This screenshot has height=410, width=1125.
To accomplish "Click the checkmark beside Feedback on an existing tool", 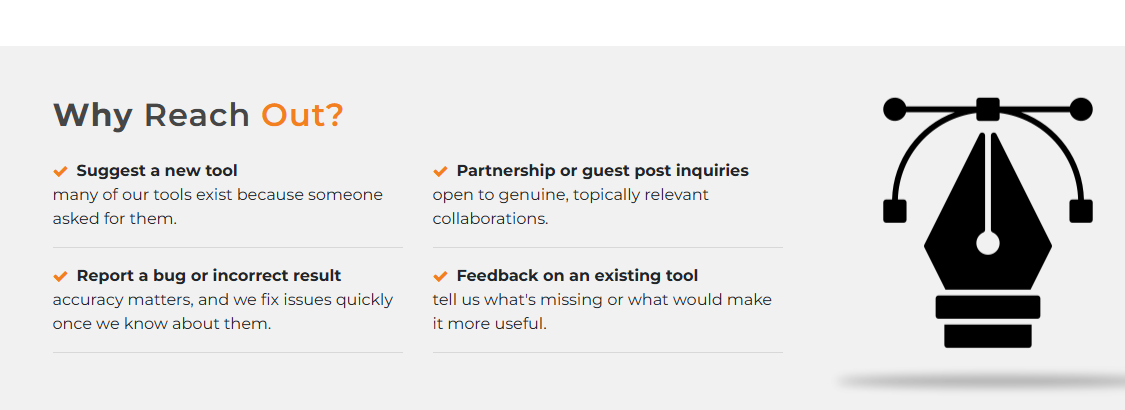I will click(x=440, y=276).
